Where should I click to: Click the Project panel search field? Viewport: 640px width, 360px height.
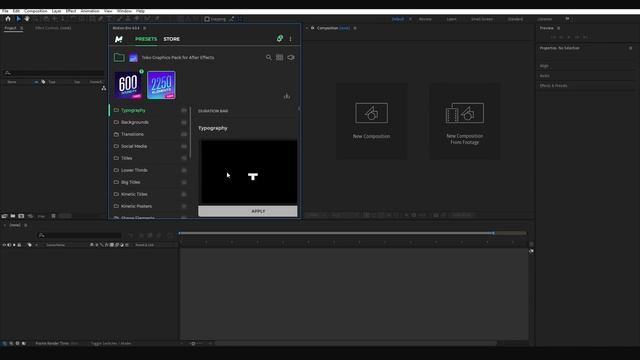click(54, 73)
